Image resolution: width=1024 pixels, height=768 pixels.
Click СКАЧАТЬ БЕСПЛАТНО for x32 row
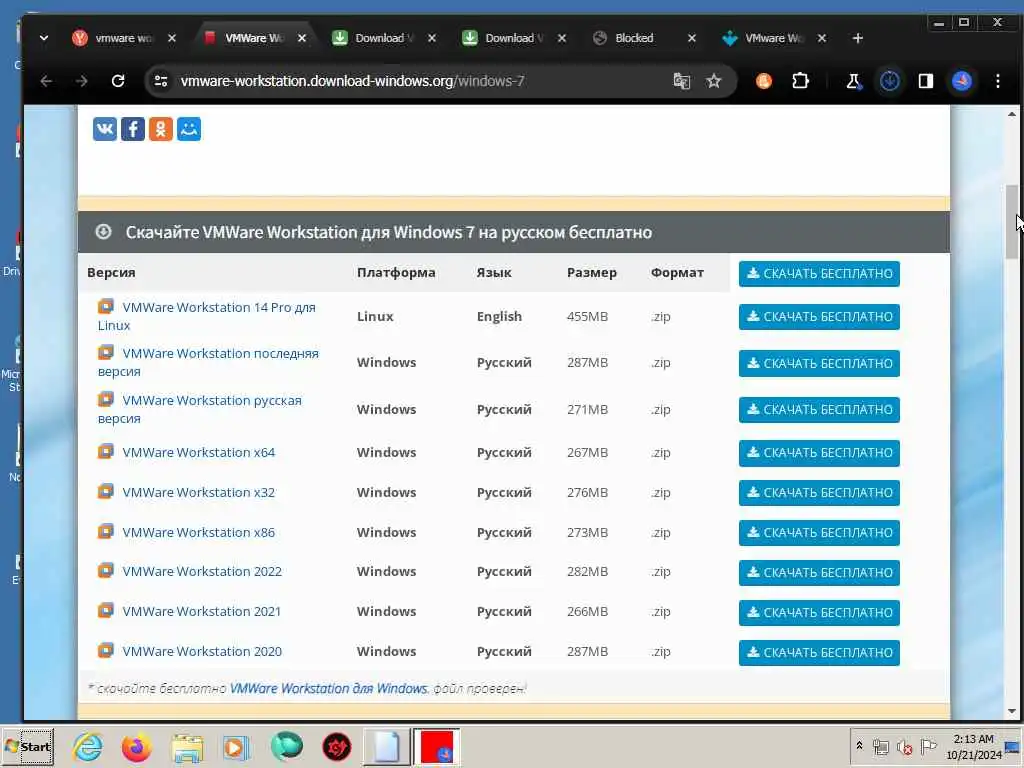pyautogui.click(x=819, y=492)
